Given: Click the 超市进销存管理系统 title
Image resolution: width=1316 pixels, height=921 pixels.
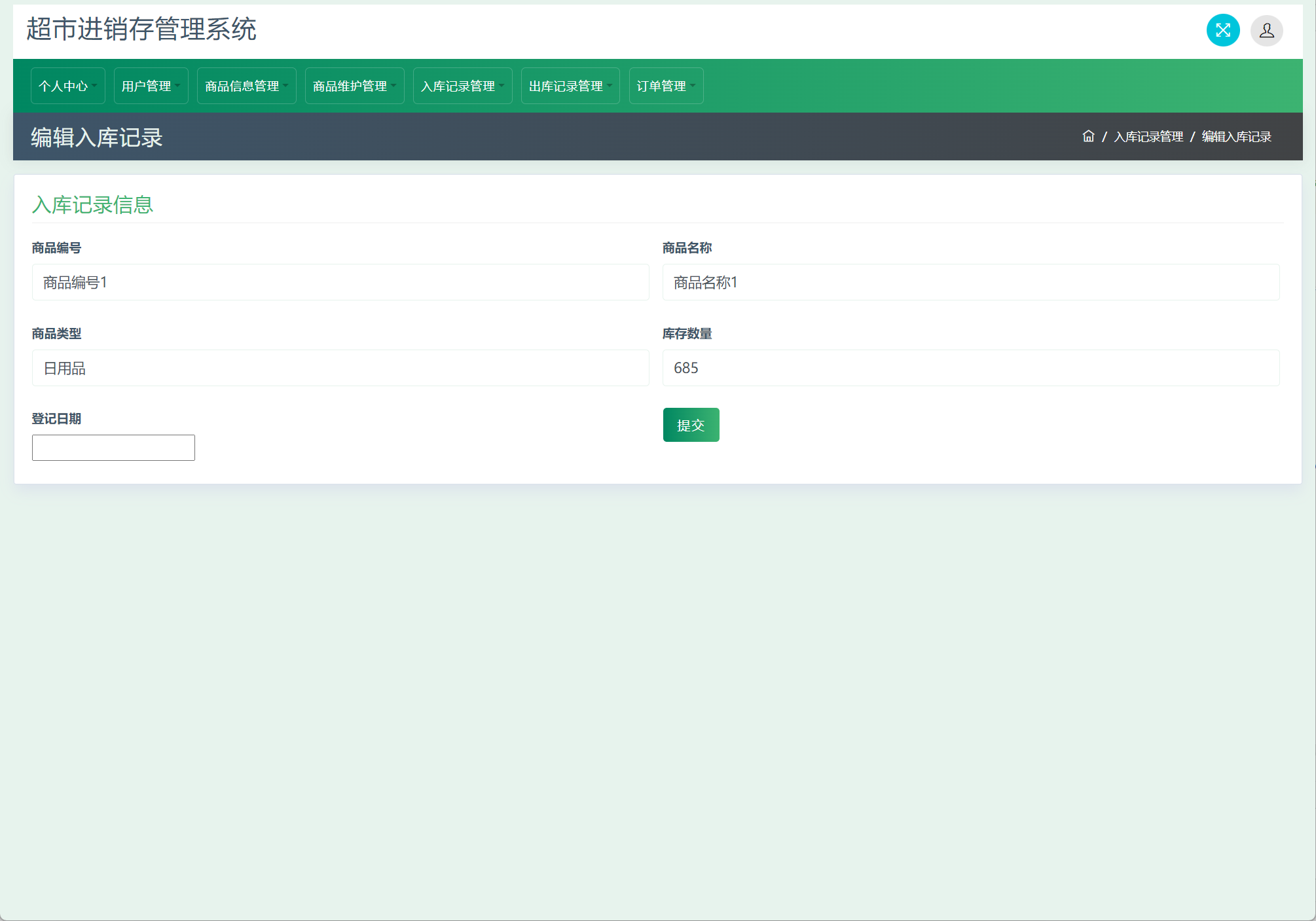Looking at the screenshot, I should pos(141,29).
